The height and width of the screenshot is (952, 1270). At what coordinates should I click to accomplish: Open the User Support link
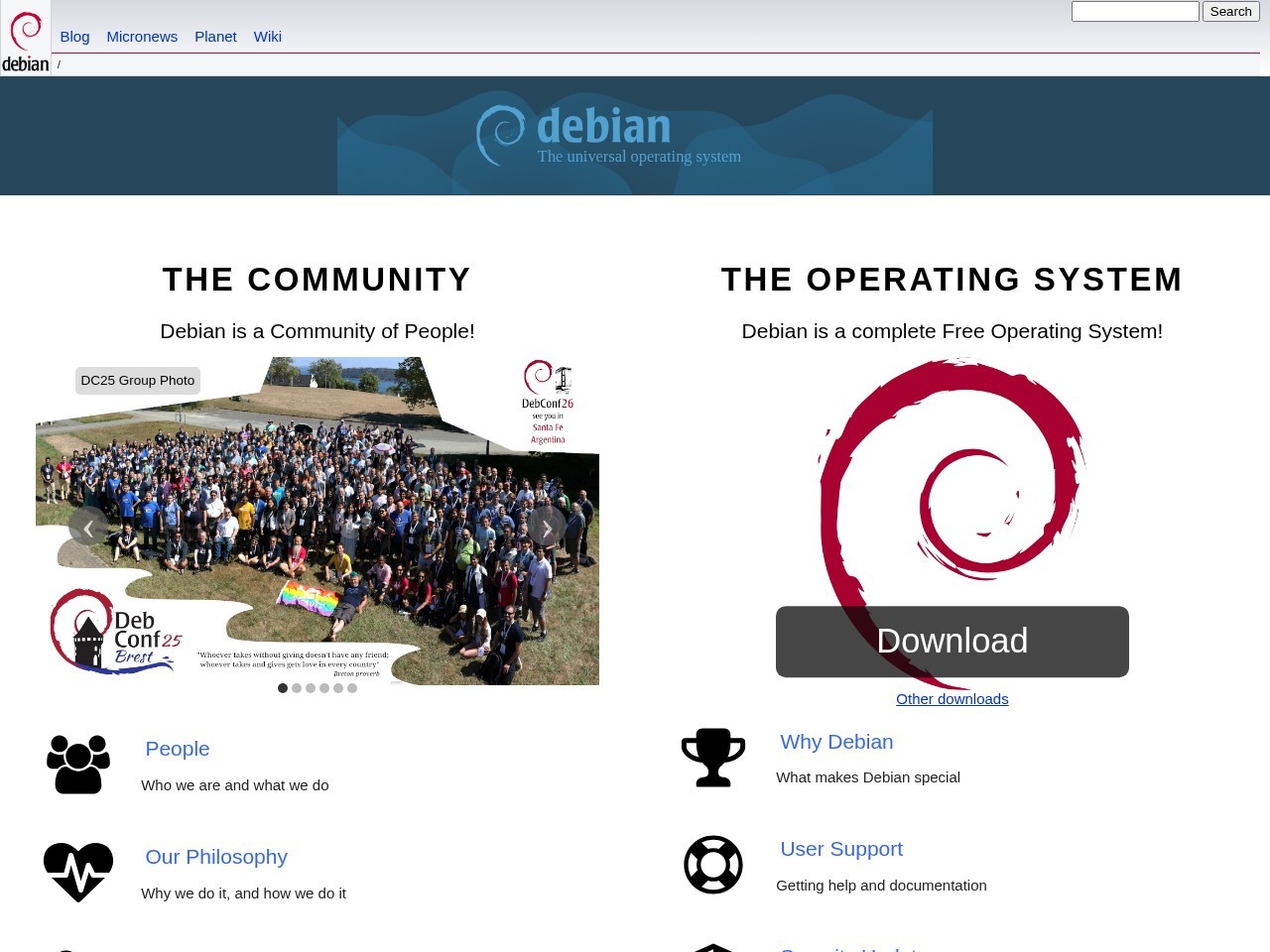pos(841,849)
